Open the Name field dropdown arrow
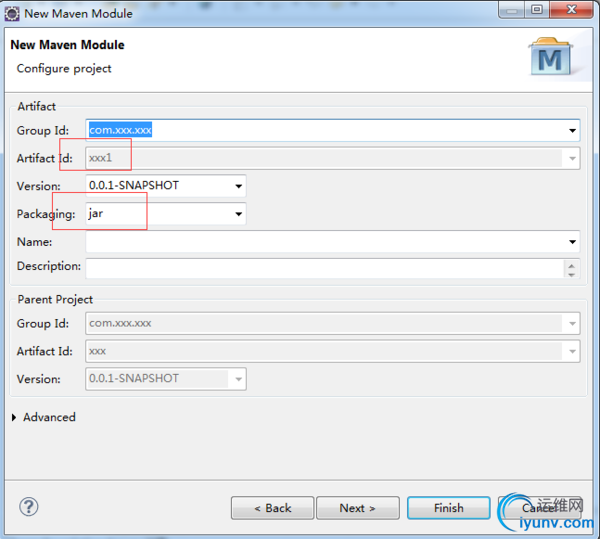The image size is (600, 539). click(x=572, y=242)
